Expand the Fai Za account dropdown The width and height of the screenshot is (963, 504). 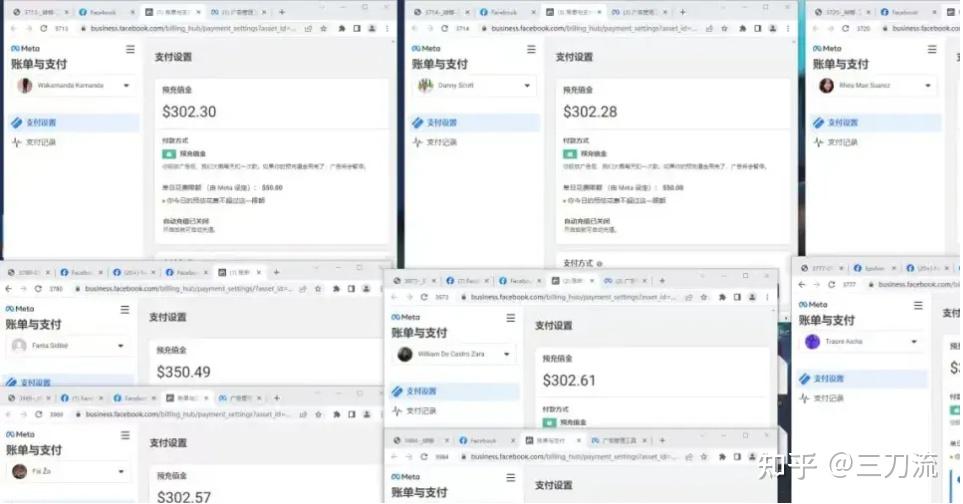(121, 471)
